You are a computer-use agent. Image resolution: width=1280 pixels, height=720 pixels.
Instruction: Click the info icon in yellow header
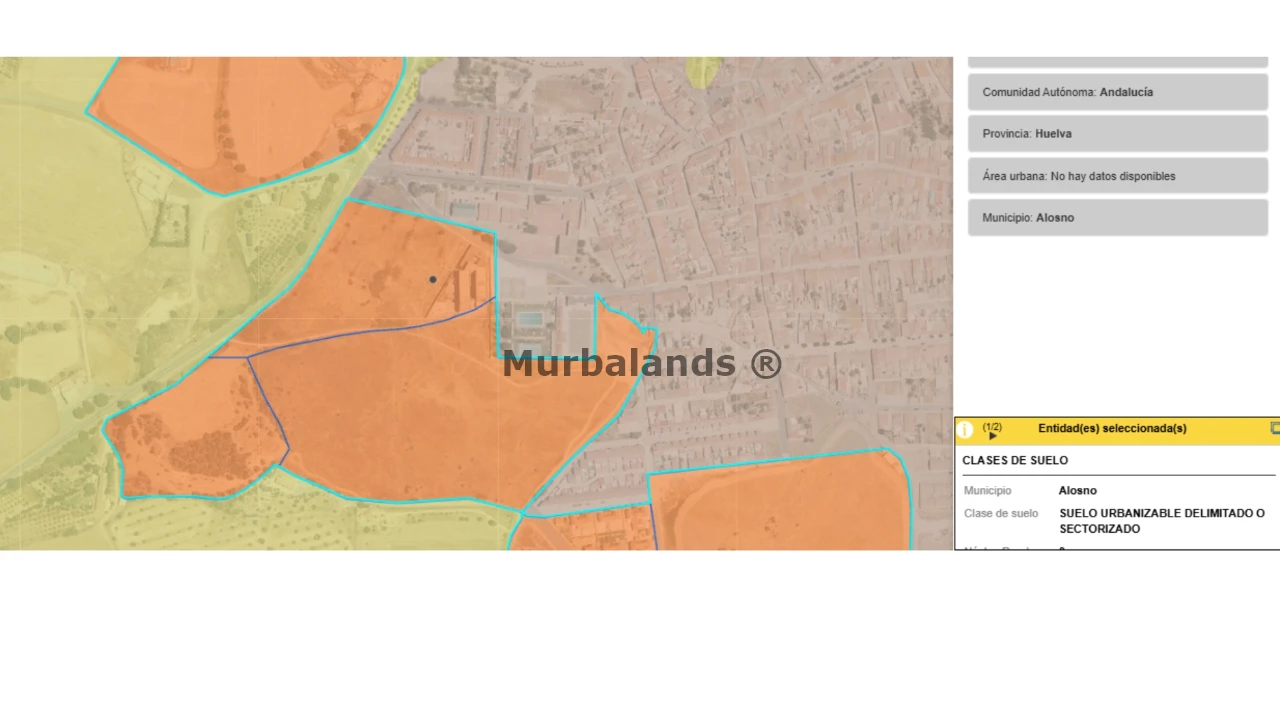965,430
